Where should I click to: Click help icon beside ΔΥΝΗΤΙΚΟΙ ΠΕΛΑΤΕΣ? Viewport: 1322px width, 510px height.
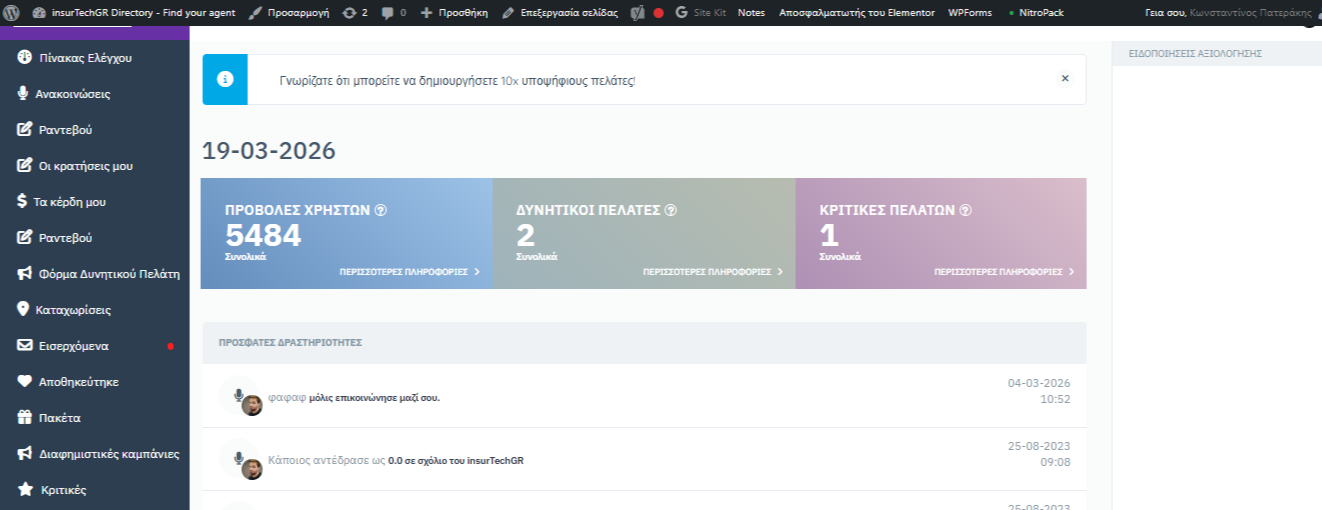[671, 211]
